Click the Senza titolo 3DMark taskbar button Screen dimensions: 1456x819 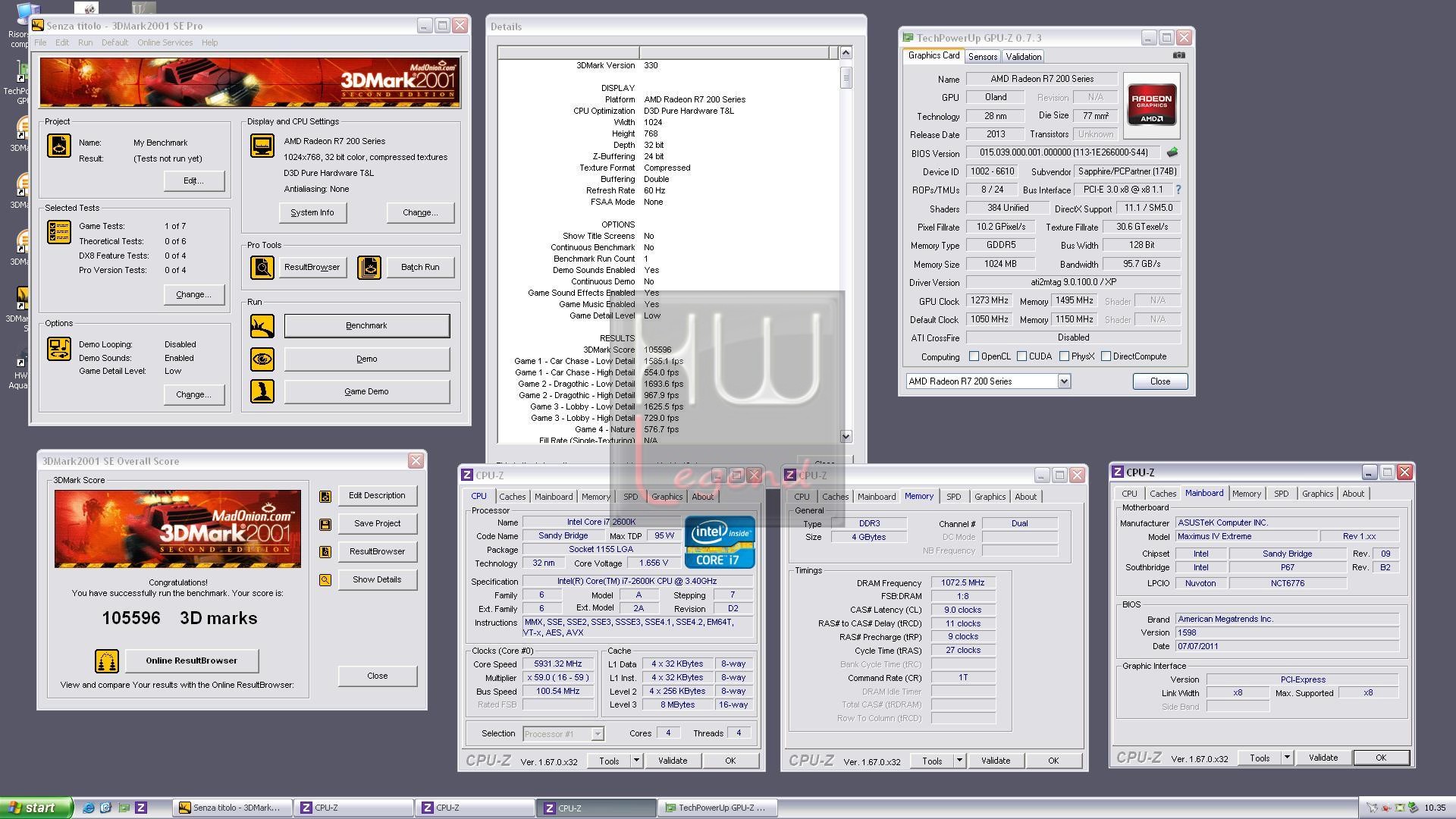[x=231, y=808]
